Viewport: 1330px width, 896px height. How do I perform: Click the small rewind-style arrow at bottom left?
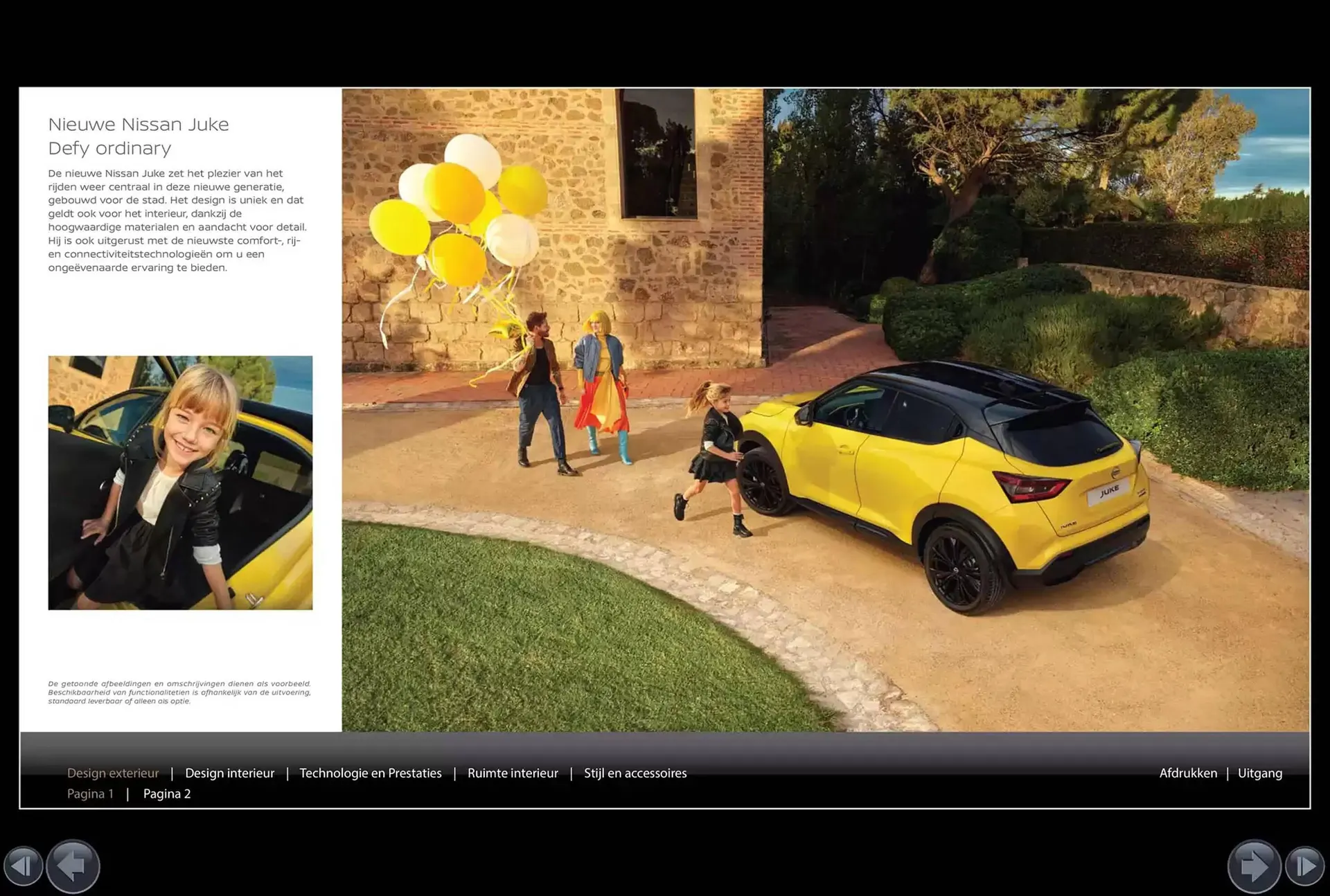point(24,866)
